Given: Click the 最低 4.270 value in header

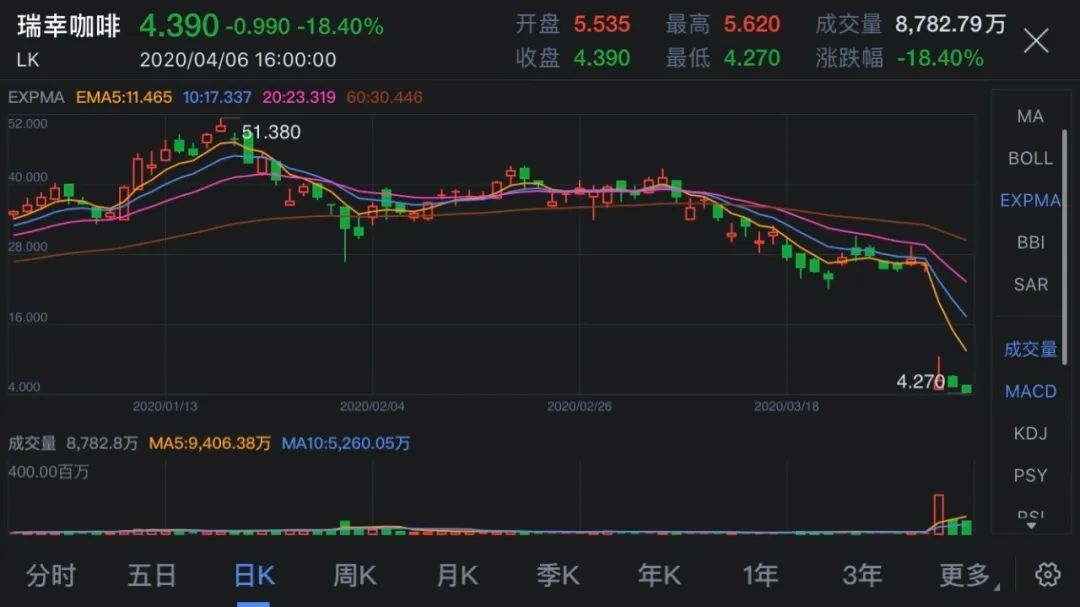Looking at the screenshot, I should [751, 58].
